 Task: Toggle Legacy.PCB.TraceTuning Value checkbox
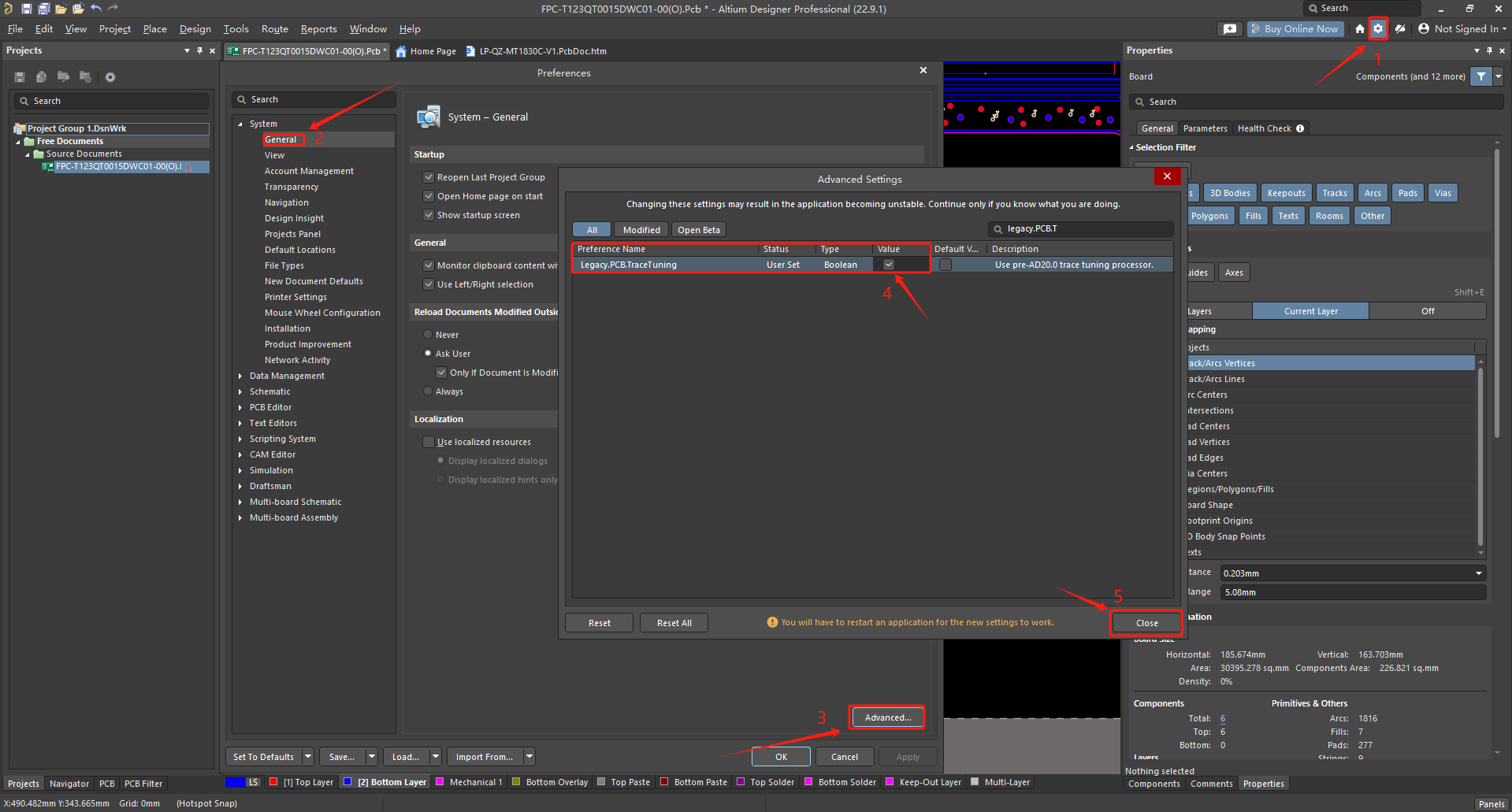click(889, 265)
